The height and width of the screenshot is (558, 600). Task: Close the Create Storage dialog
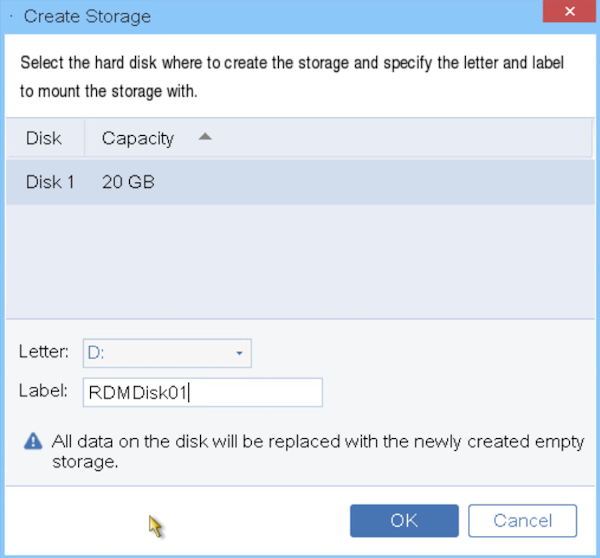coord(569,11)
